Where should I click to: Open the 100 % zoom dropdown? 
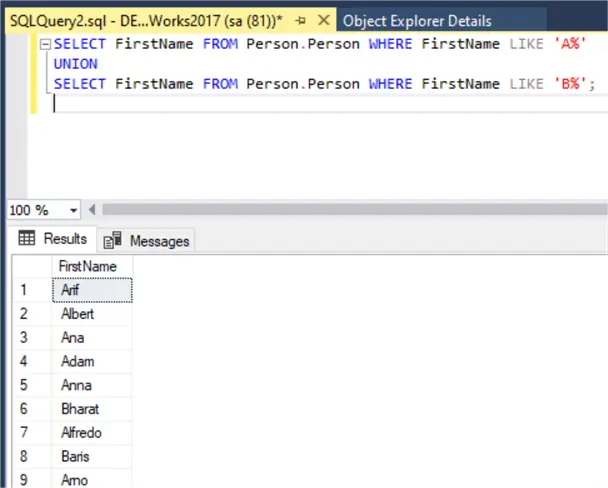[73, 210]
